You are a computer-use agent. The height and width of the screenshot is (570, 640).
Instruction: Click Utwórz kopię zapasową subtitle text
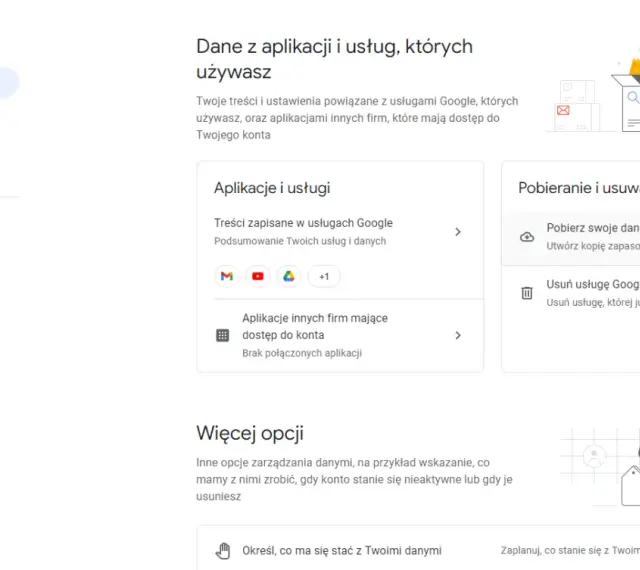(593, 246)
